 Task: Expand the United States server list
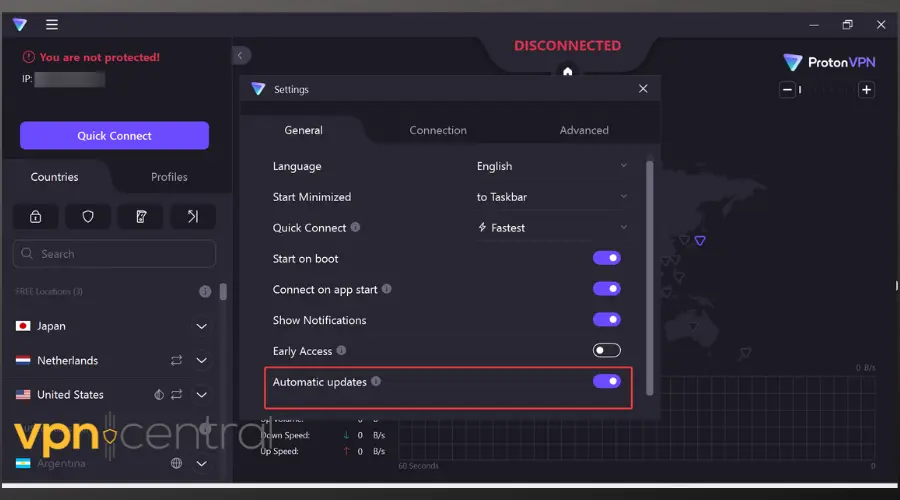pos(201,395)
